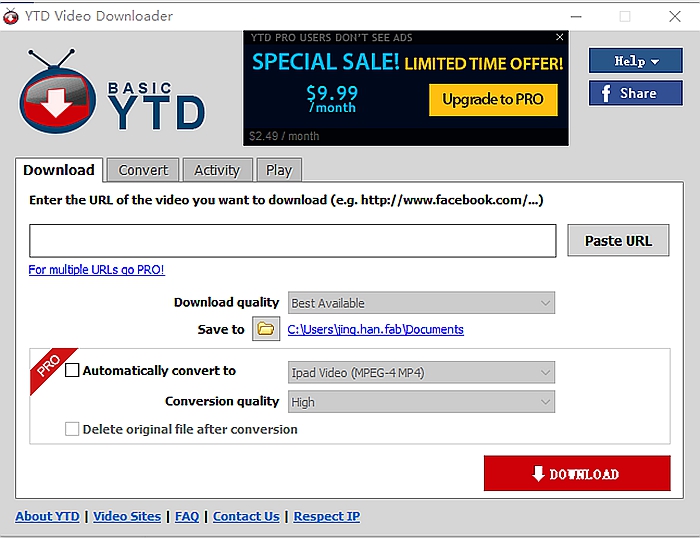Click the YTD title bar app icon
This screenshot has height=538, width=700.
(10, 17)
